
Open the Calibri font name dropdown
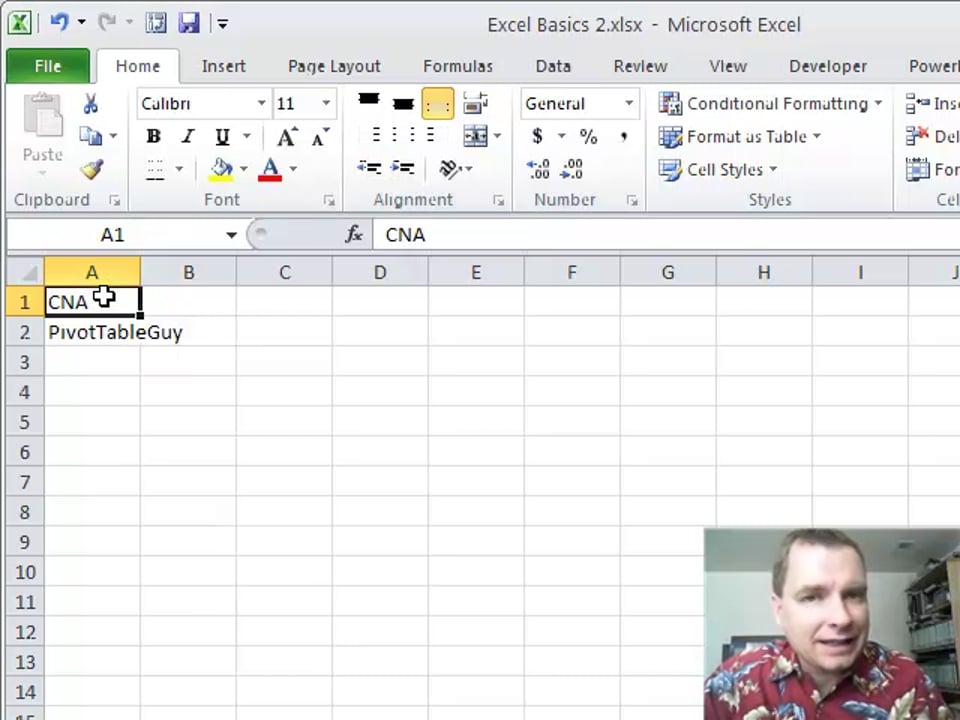(x=261, y=103)
